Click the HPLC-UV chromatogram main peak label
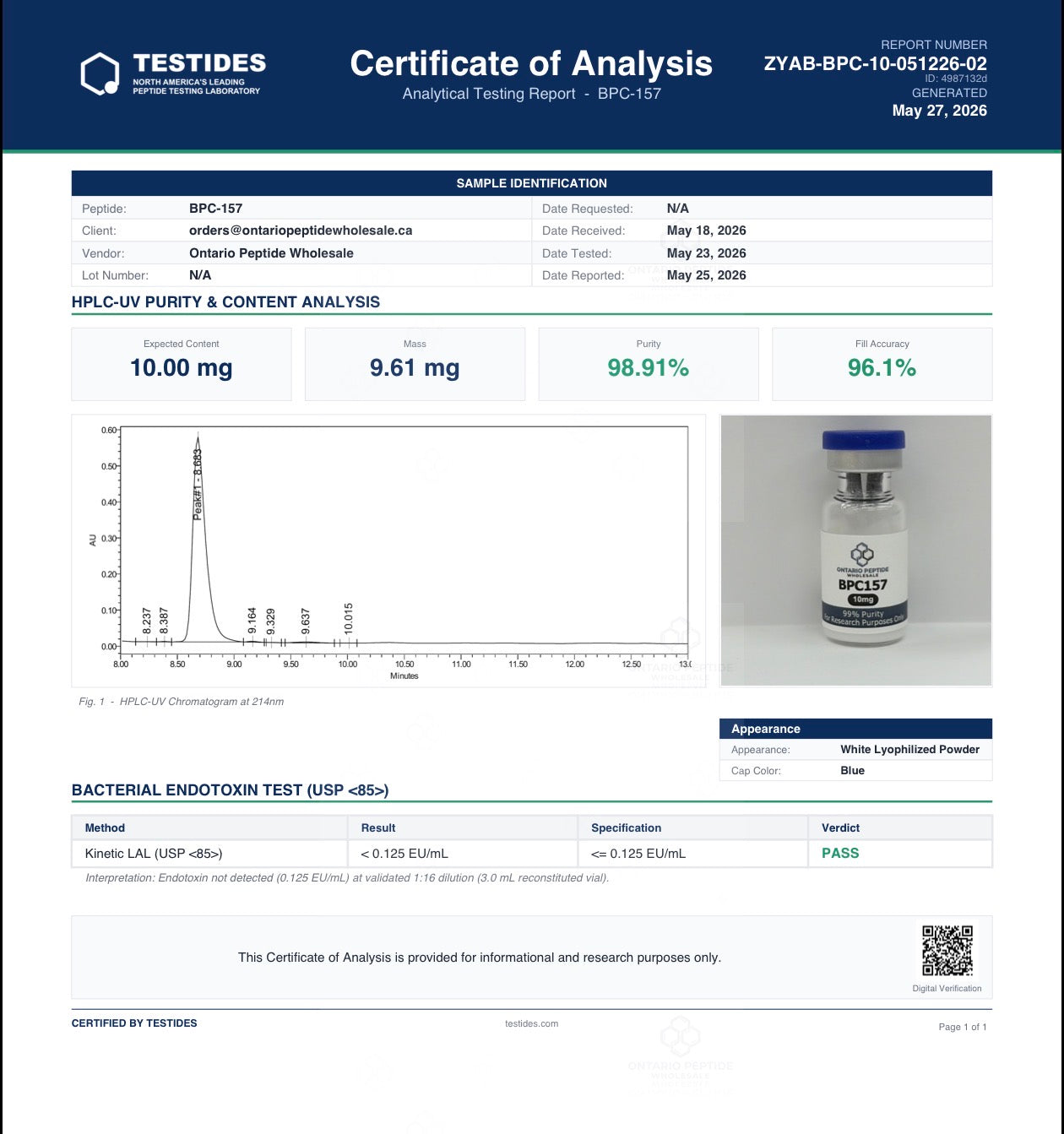The width and height of the screenshot is (1064, 1134). (x=198, y=484)
